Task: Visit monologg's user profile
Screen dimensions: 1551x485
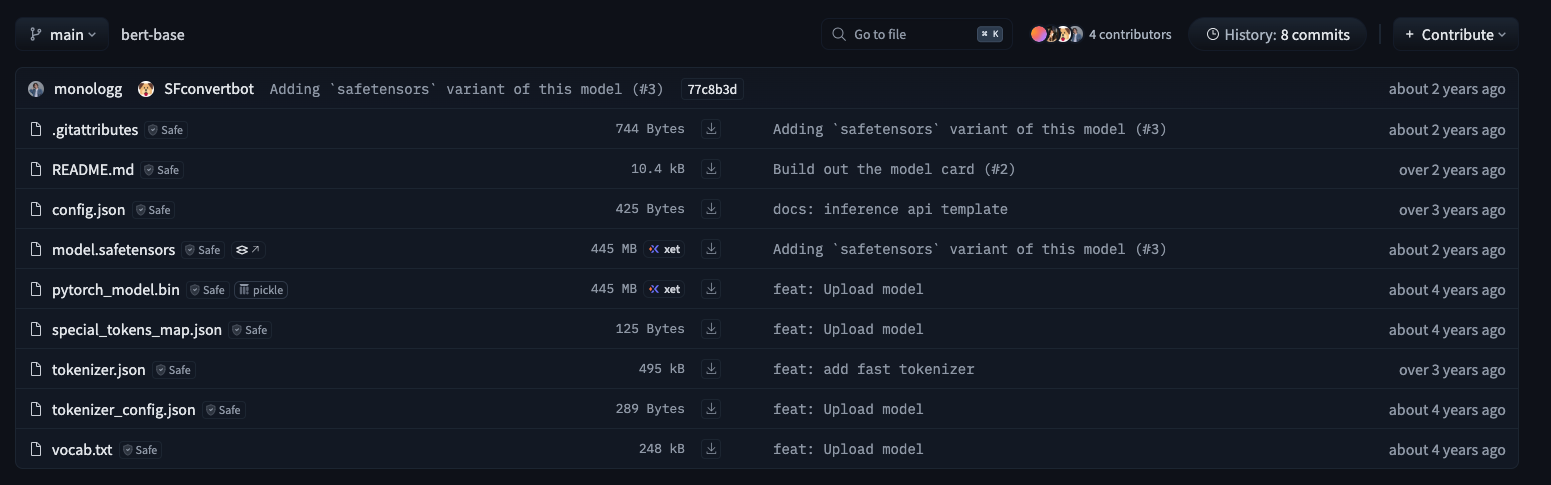Action: tap(88, 89)
